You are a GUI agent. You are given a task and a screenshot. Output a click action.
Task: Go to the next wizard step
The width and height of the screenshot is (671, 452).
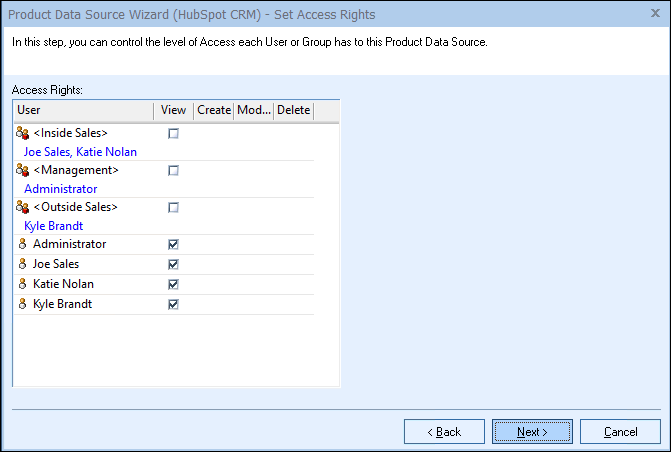532,432
